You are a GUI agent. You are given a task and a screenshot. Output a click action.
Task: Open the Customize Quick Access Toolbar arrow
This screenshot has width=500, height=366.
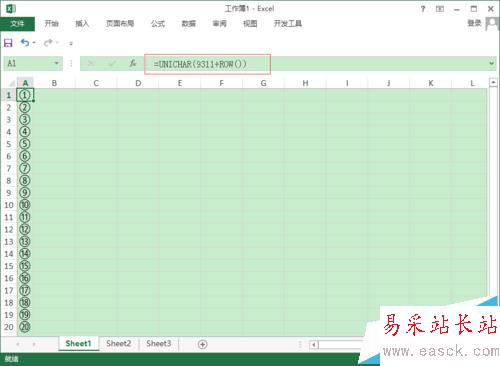71,43
